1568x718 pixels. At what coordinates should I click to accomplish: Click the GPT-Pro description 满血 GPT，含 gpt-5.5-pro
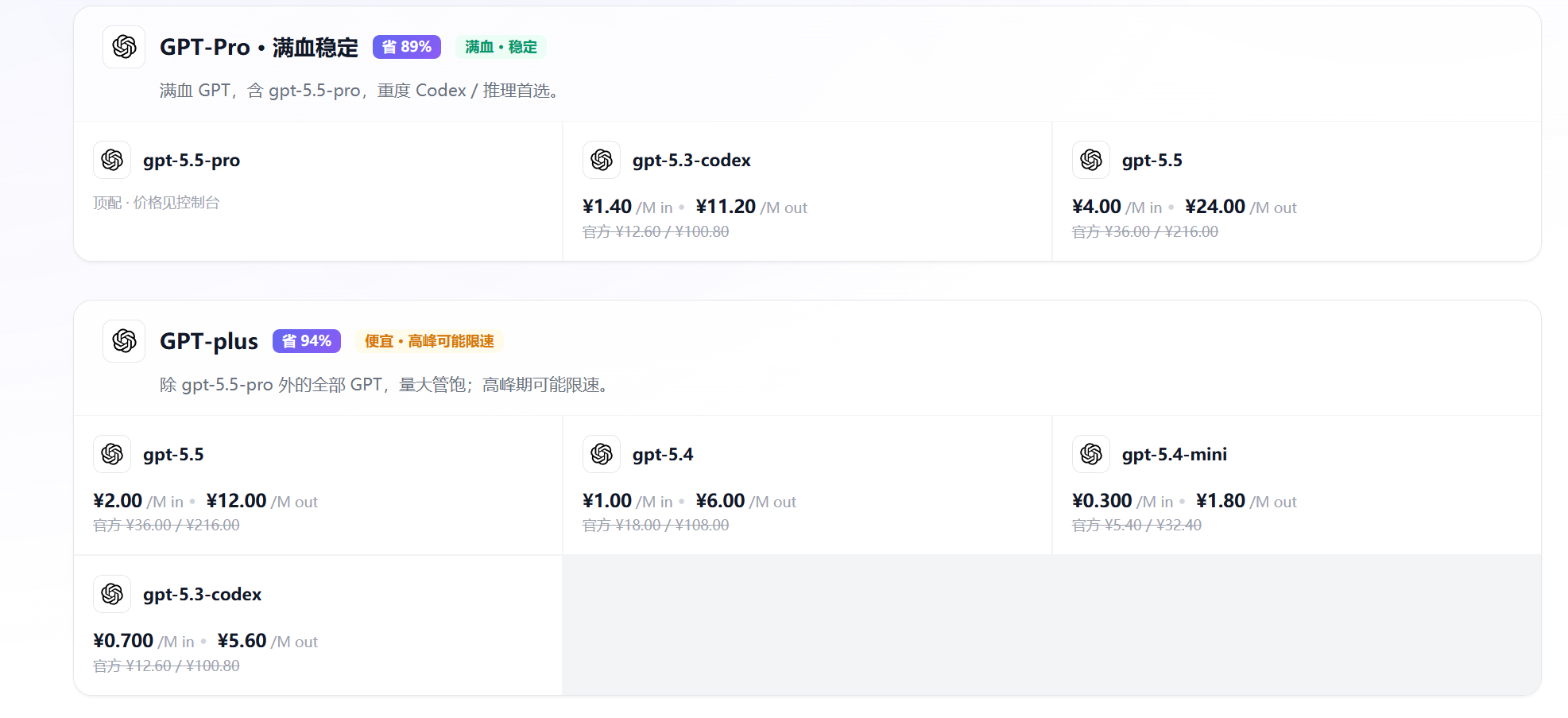(362, 91)
